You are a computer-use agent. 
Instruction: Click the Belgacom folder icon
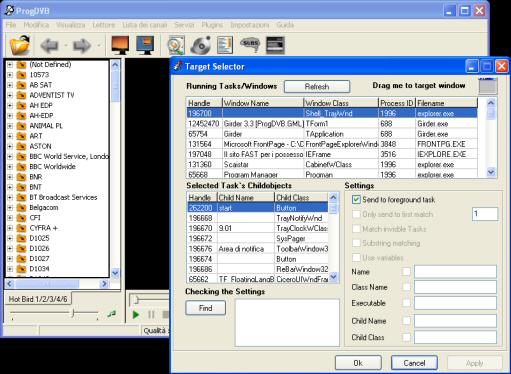(x=21, y=208)
